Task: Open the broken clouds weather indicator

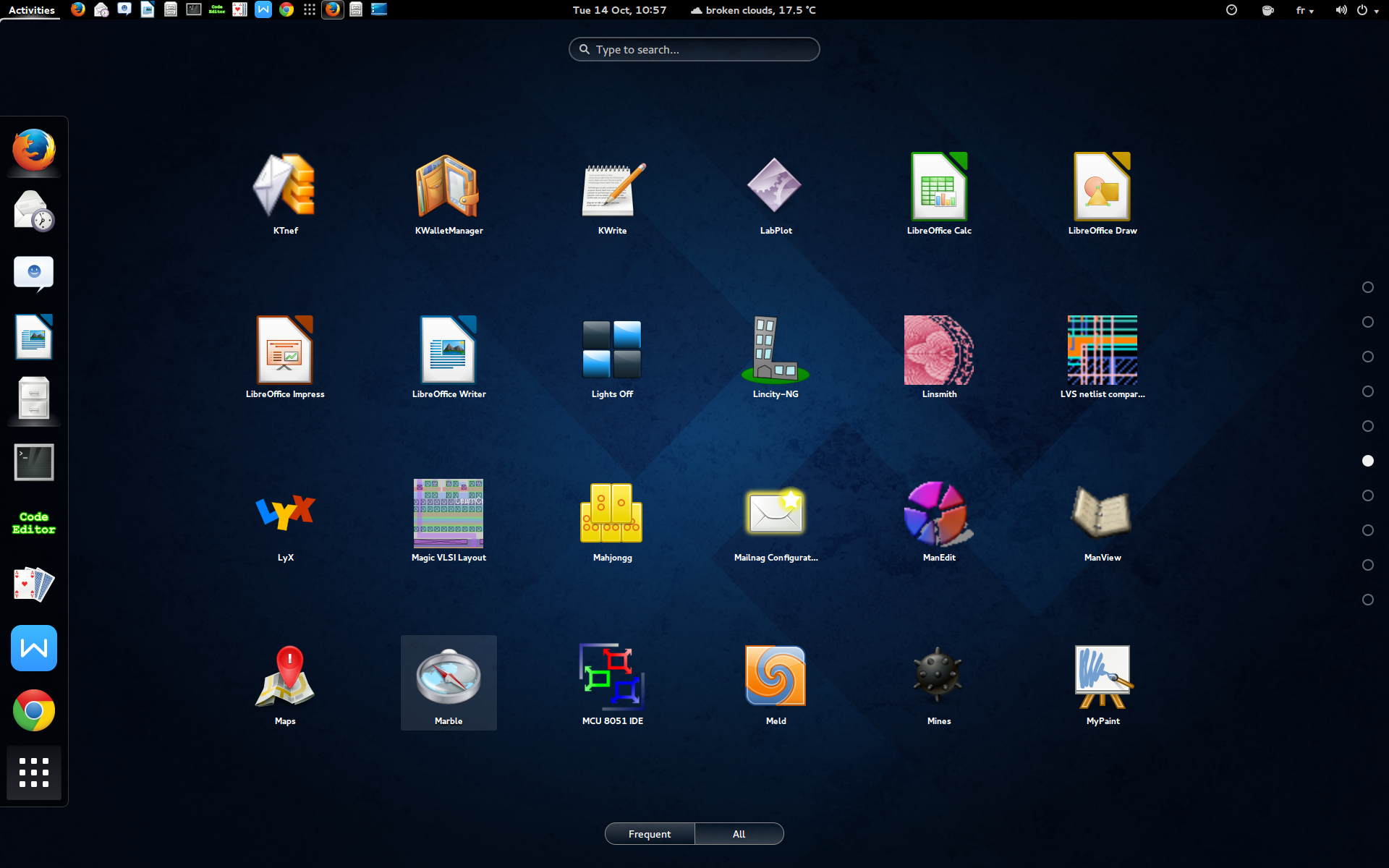Action: tap(753, 10)
